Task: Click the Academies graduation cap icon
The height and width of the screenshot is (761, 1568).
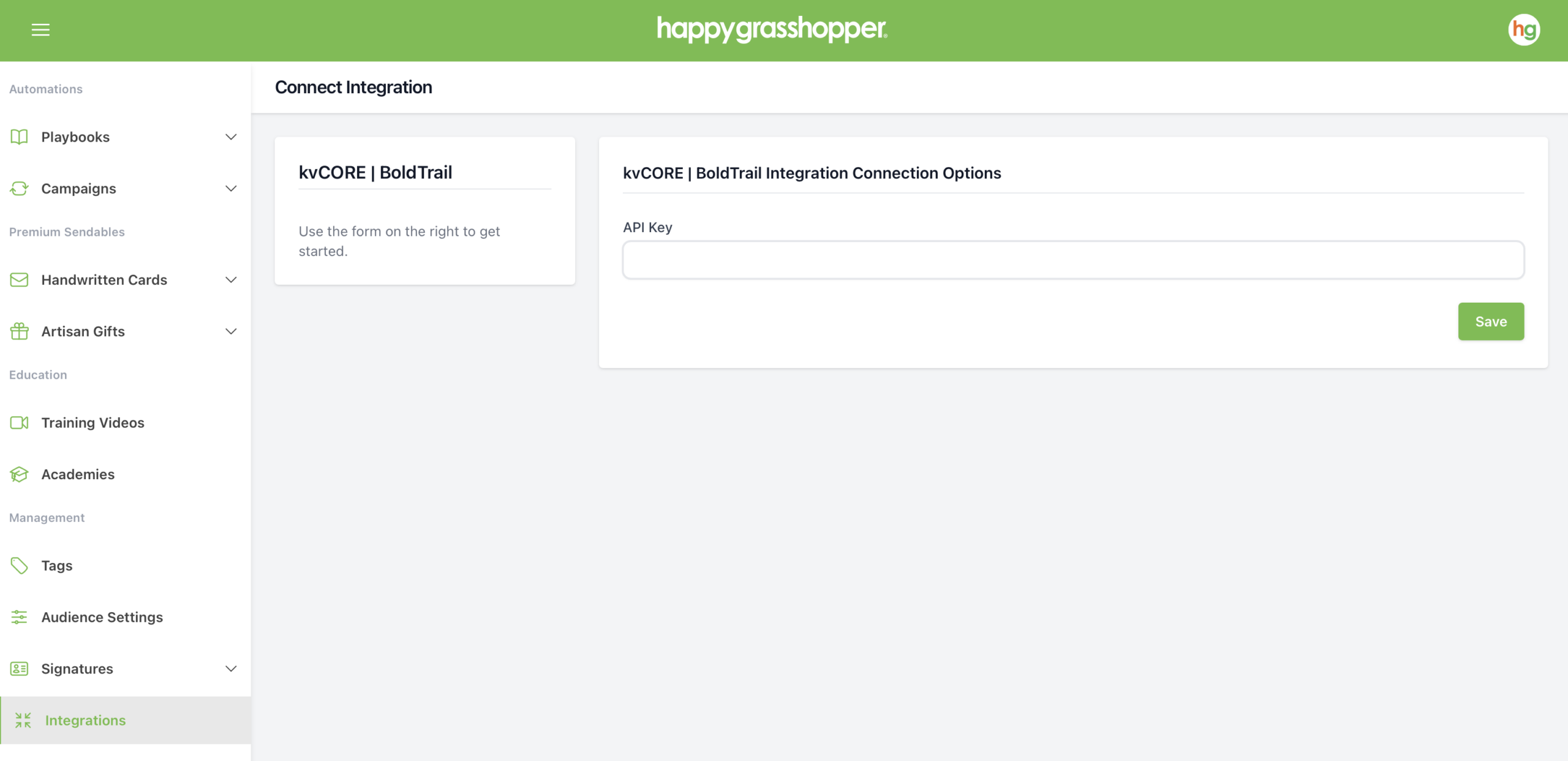Action: pos(20,474)
